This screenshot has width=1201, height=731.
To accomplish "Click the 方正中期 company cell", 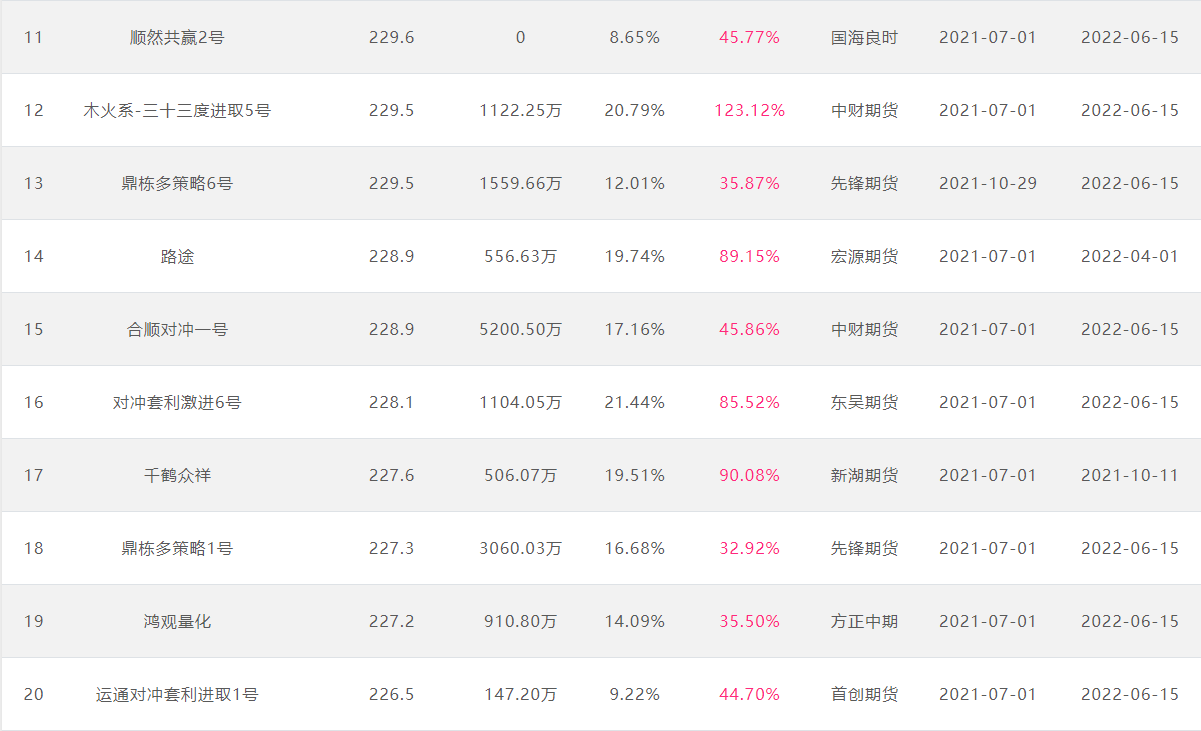I will [864, 621].
